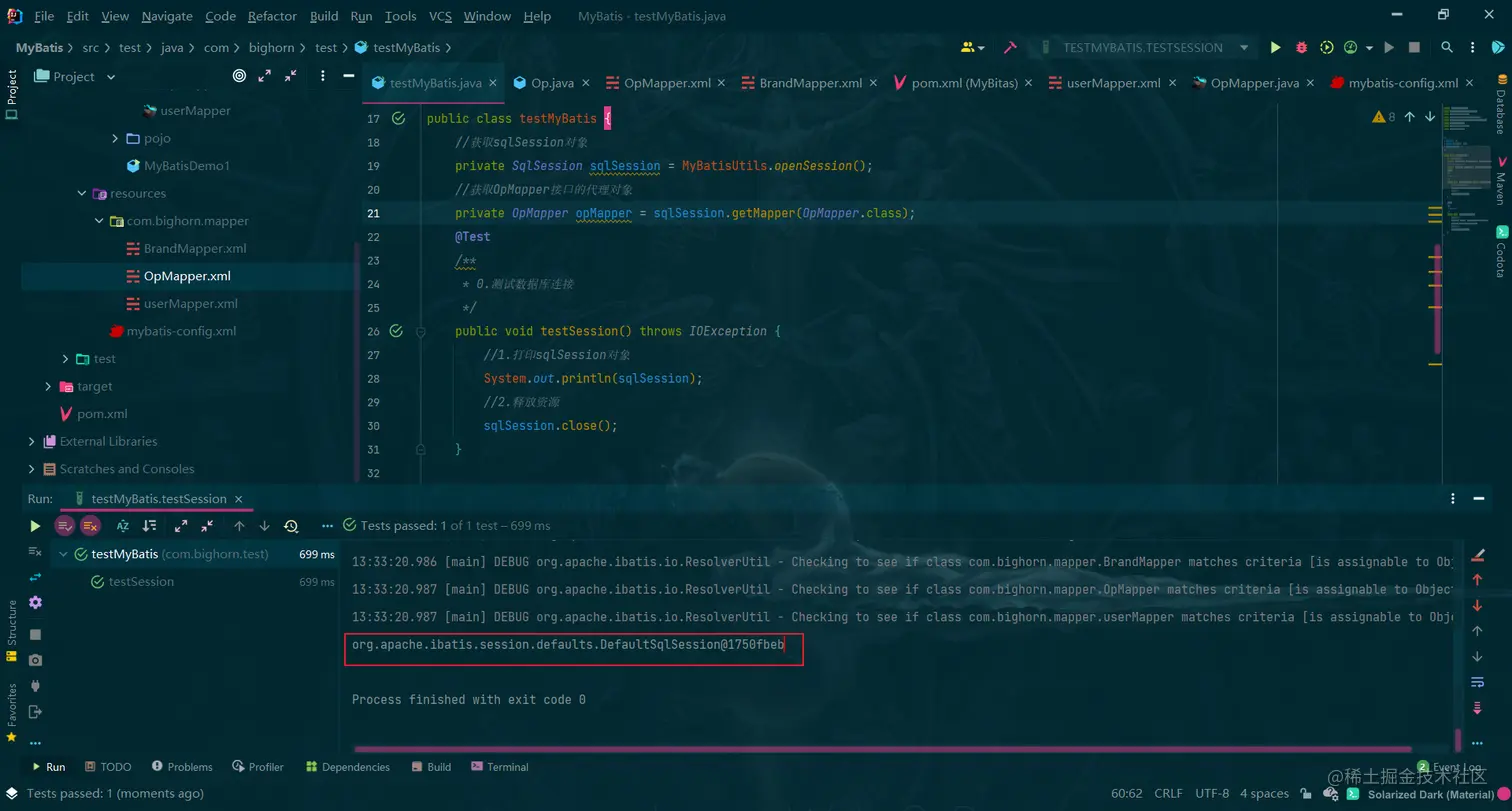Collapse All in the Project panel
This screenshot has width=1512, height=811.
click(291, 76)
